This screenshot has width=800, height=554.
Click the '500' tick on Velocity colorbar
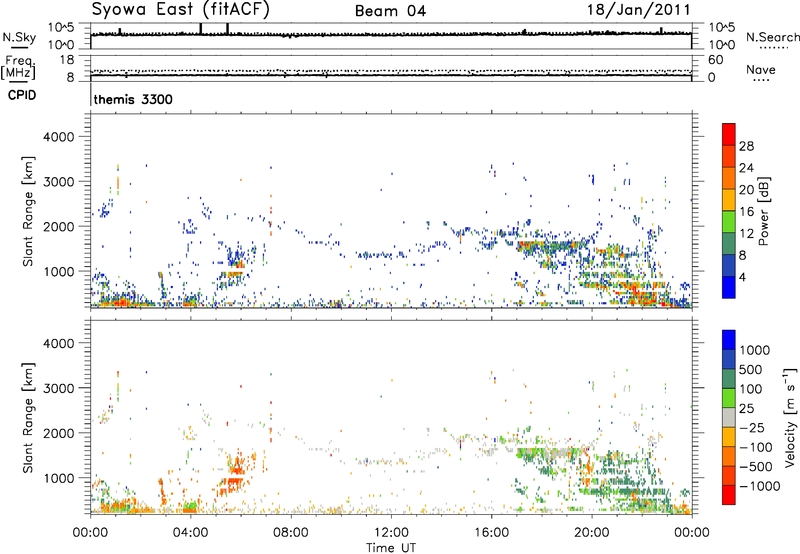coord(751,369)
